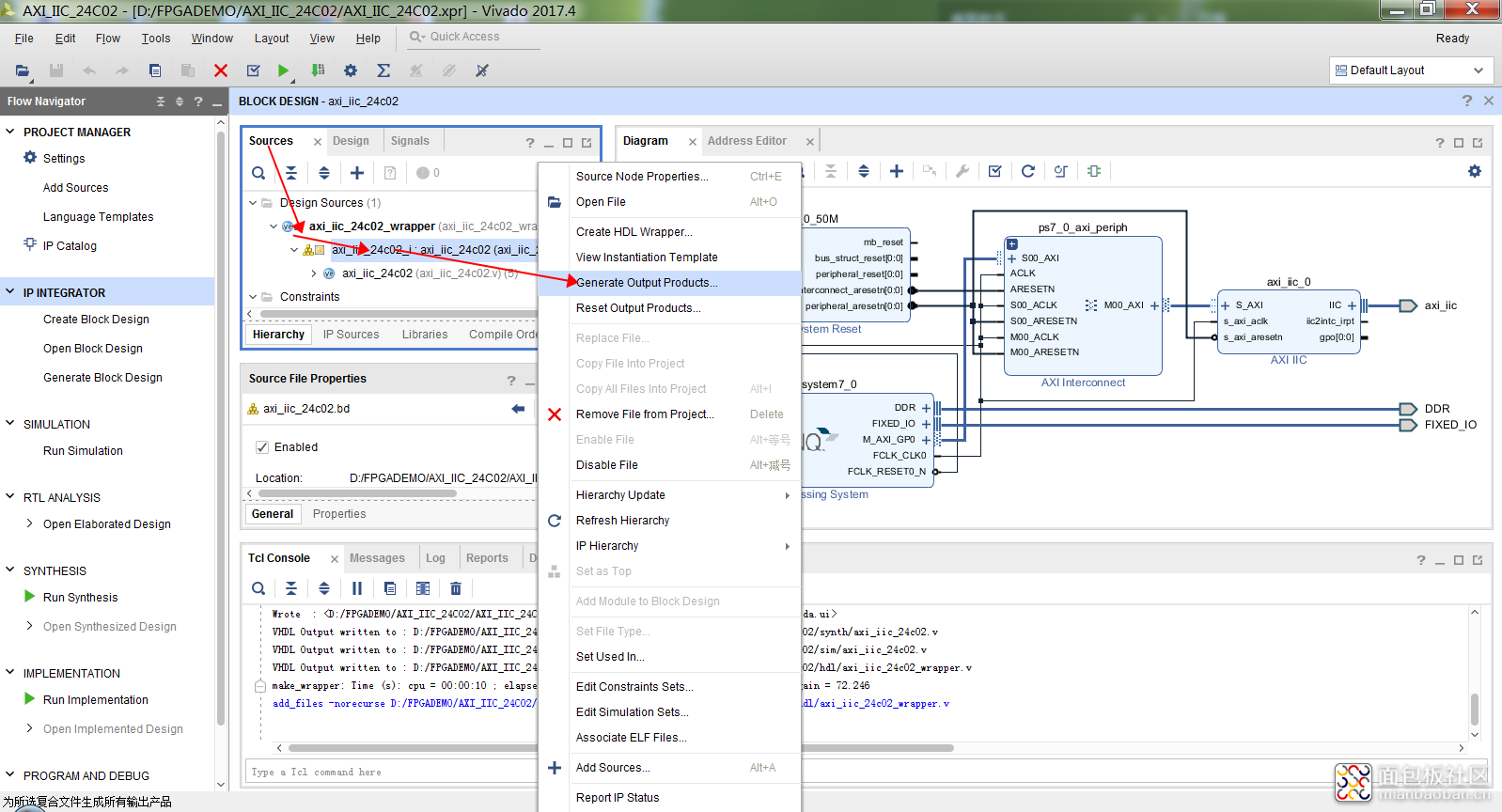Open the File menu
This screenshot has width=1502, height=812.
coord(24,39)
